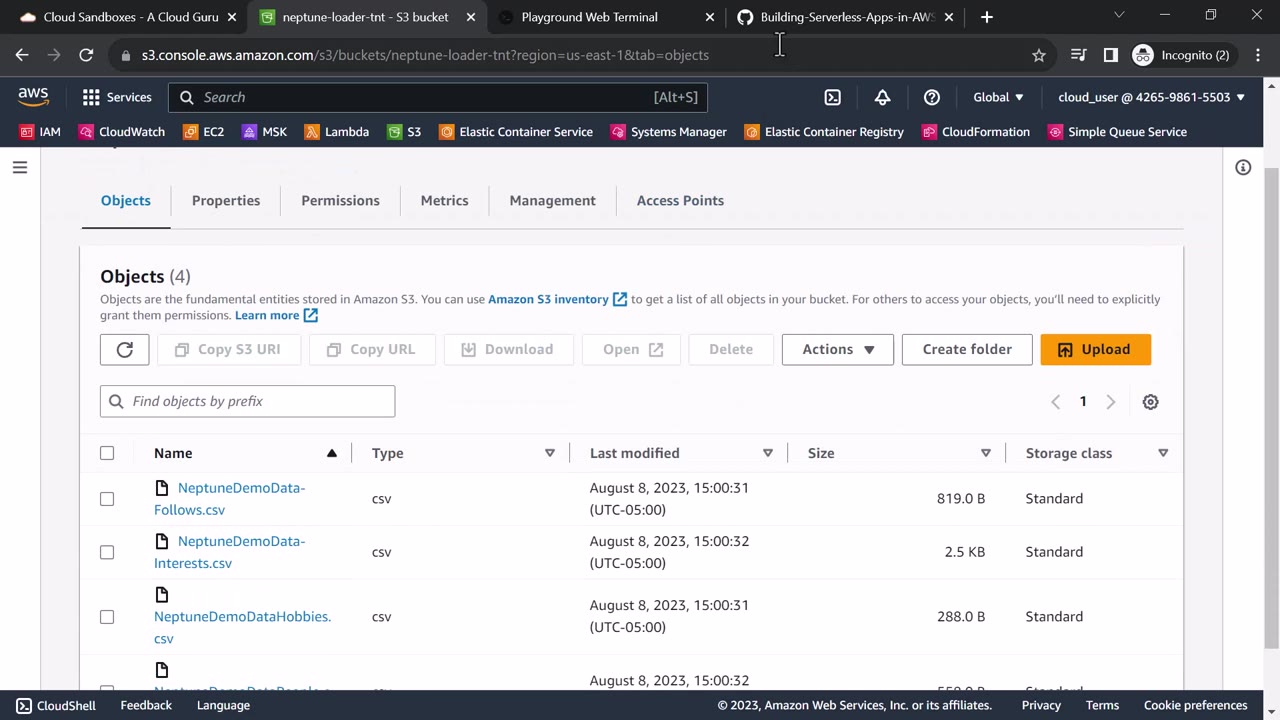
Task: Switch to Playground Web Terminal browser tab
Action: coord(604,17)
